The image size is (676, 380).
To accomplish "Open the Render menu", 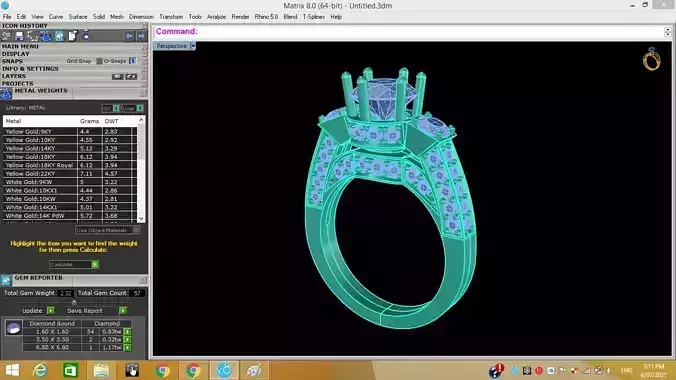I will 240,17.
